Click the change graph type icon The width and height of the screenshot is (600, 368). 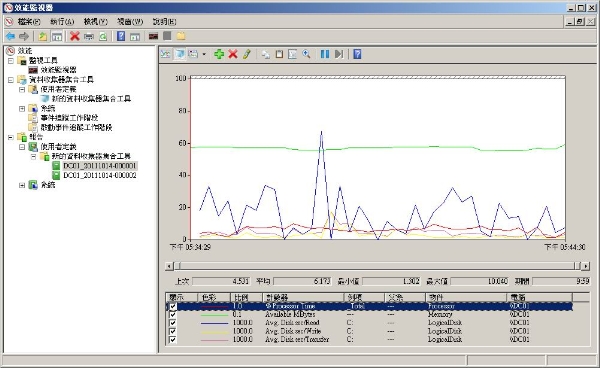[x=193, y=54]
